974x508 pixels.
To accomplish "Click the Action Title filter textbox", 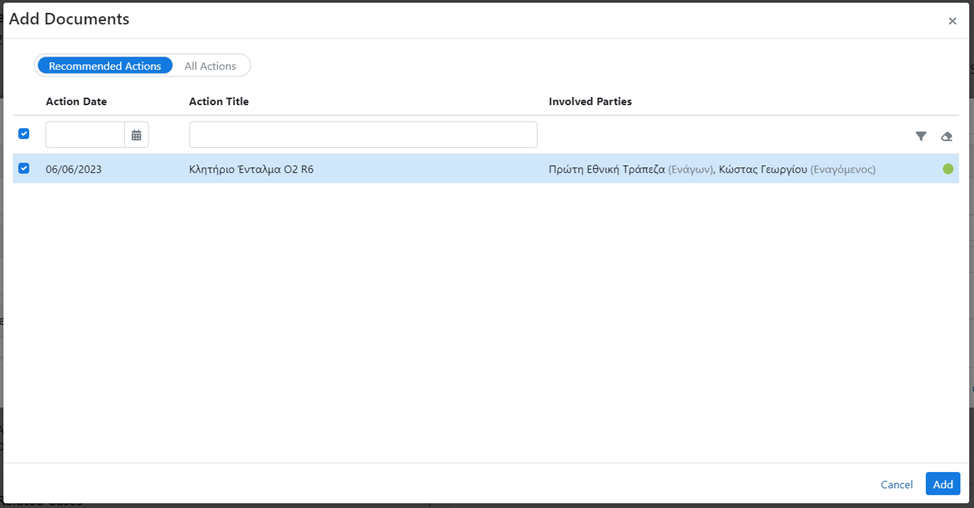I will pyautogui.click(x=363, y=135).
